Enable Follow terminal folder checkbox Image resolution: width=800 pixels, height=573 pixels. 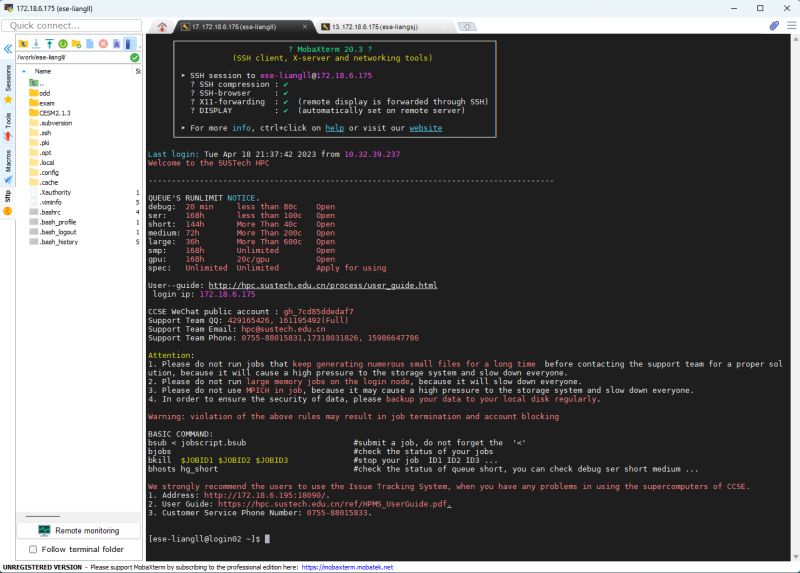pyautogui.click(x=33, y=550)
